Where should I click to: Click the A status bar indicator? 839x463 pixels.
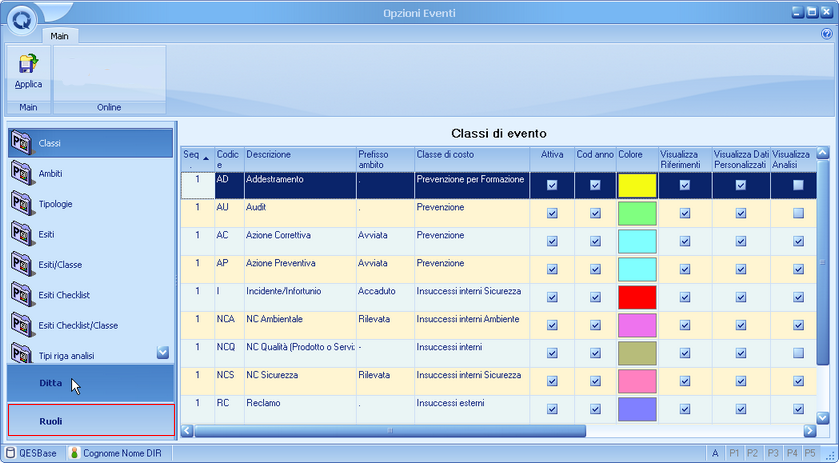[715, 453]
